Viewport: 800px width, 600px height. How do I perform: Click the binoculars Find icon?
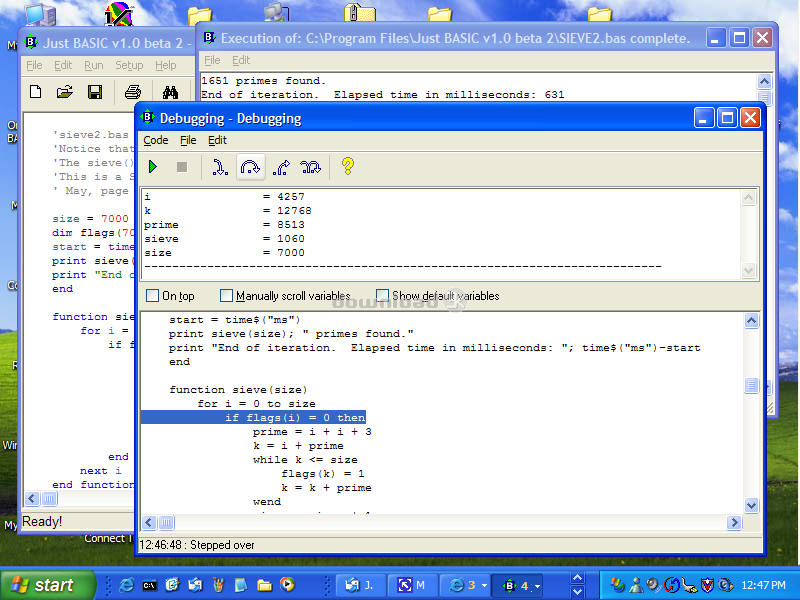(170, 92)
